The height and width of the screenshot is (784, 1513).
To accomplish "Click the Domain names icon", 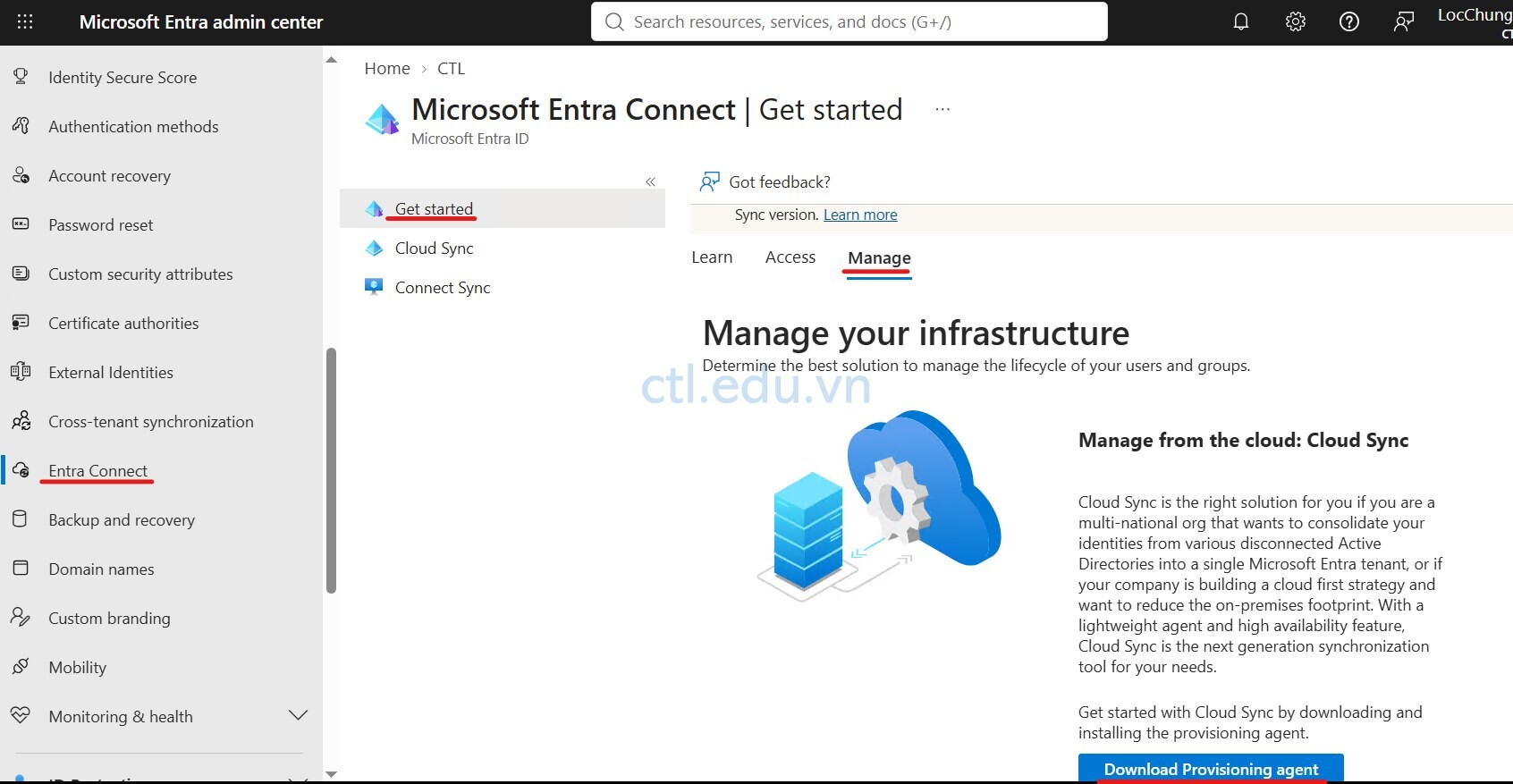I will [x=21, y=569].
